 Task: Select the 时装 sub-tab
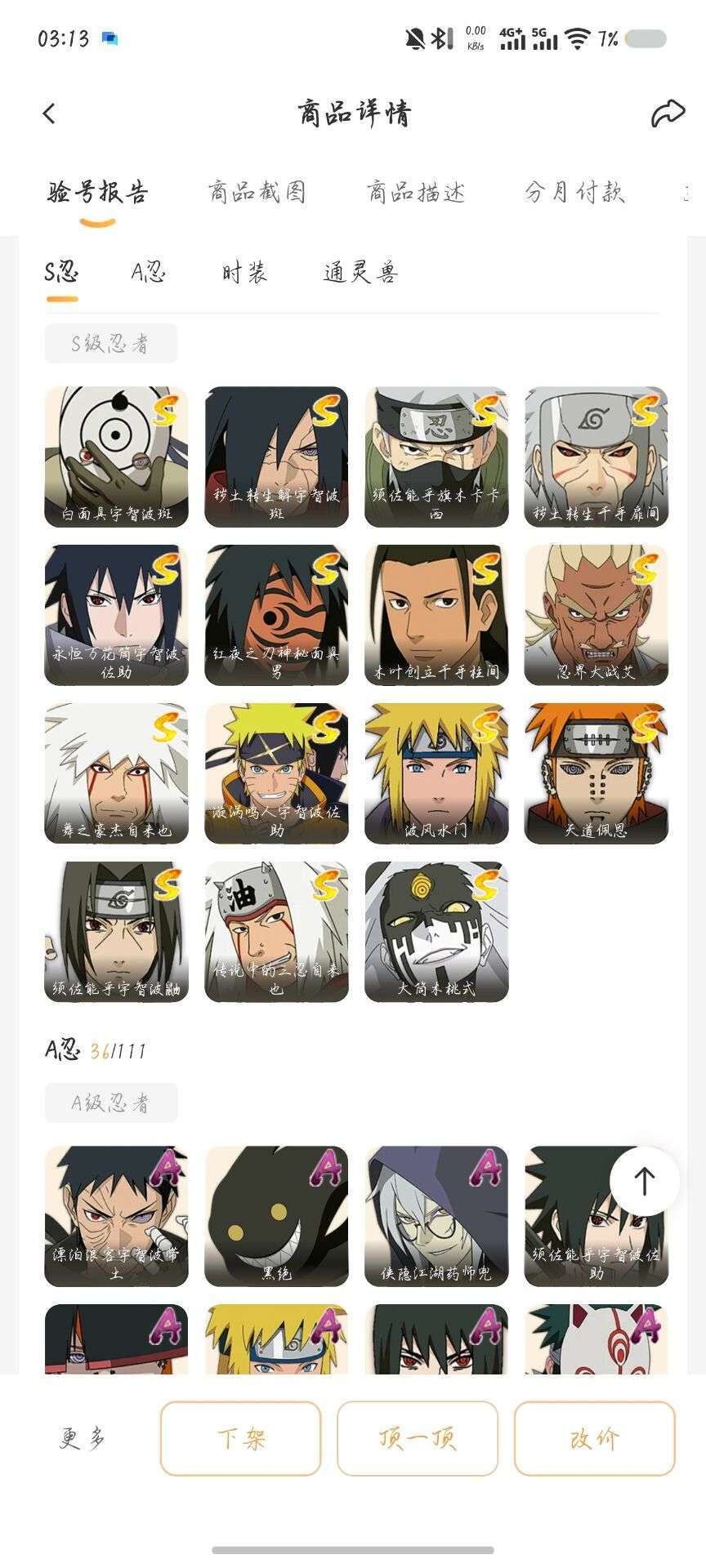(244, 272)
